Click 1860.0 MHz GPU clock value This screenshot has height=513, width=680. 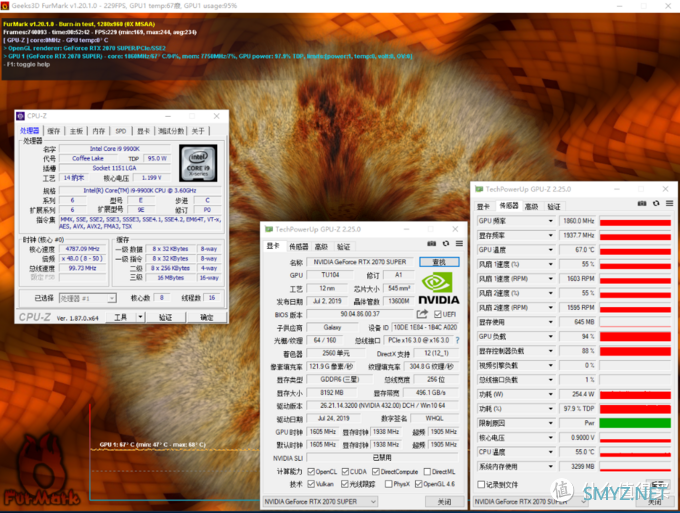578,221
